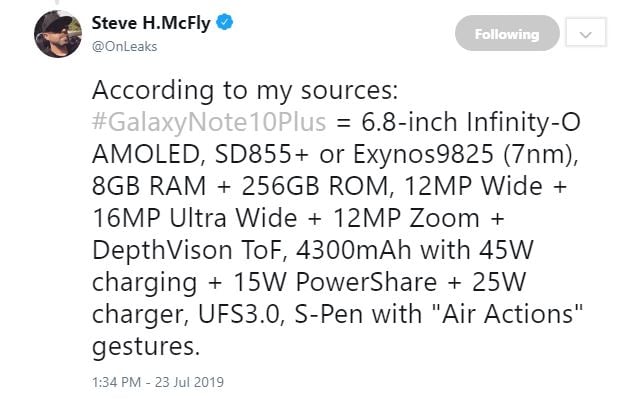
Task: Open Steve H.McFly's profile avatar
Action: [x=58, y=34]
